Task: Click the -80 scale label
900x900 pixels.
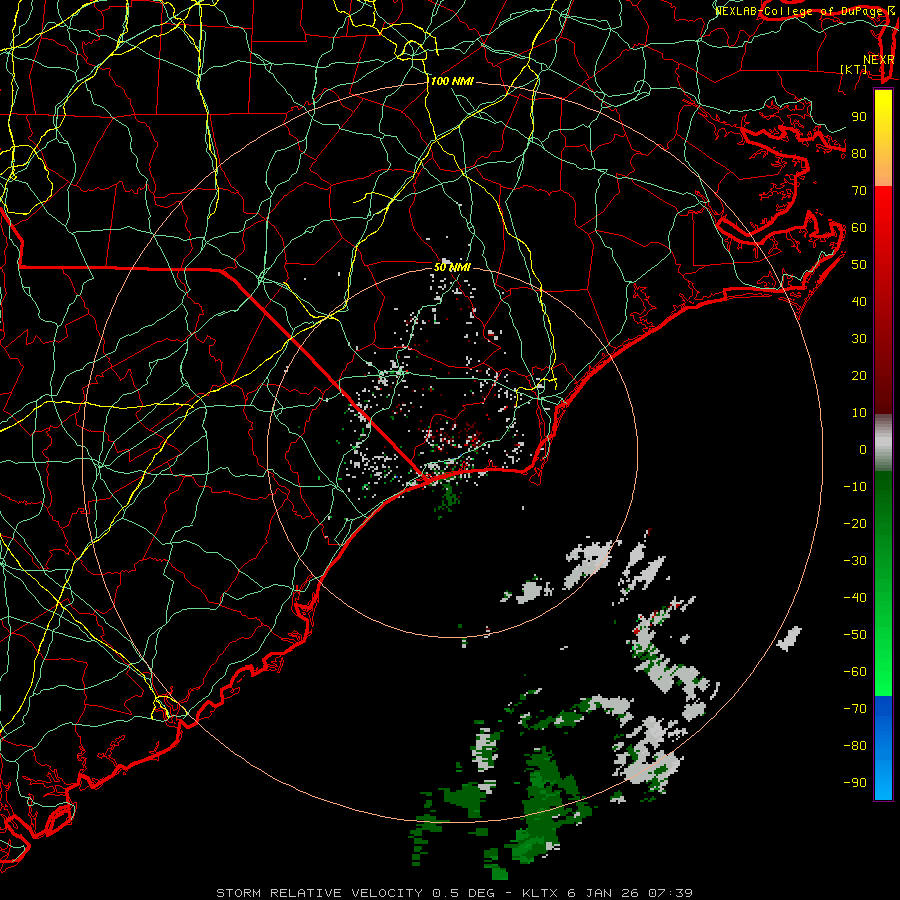Action: (855, 746)
